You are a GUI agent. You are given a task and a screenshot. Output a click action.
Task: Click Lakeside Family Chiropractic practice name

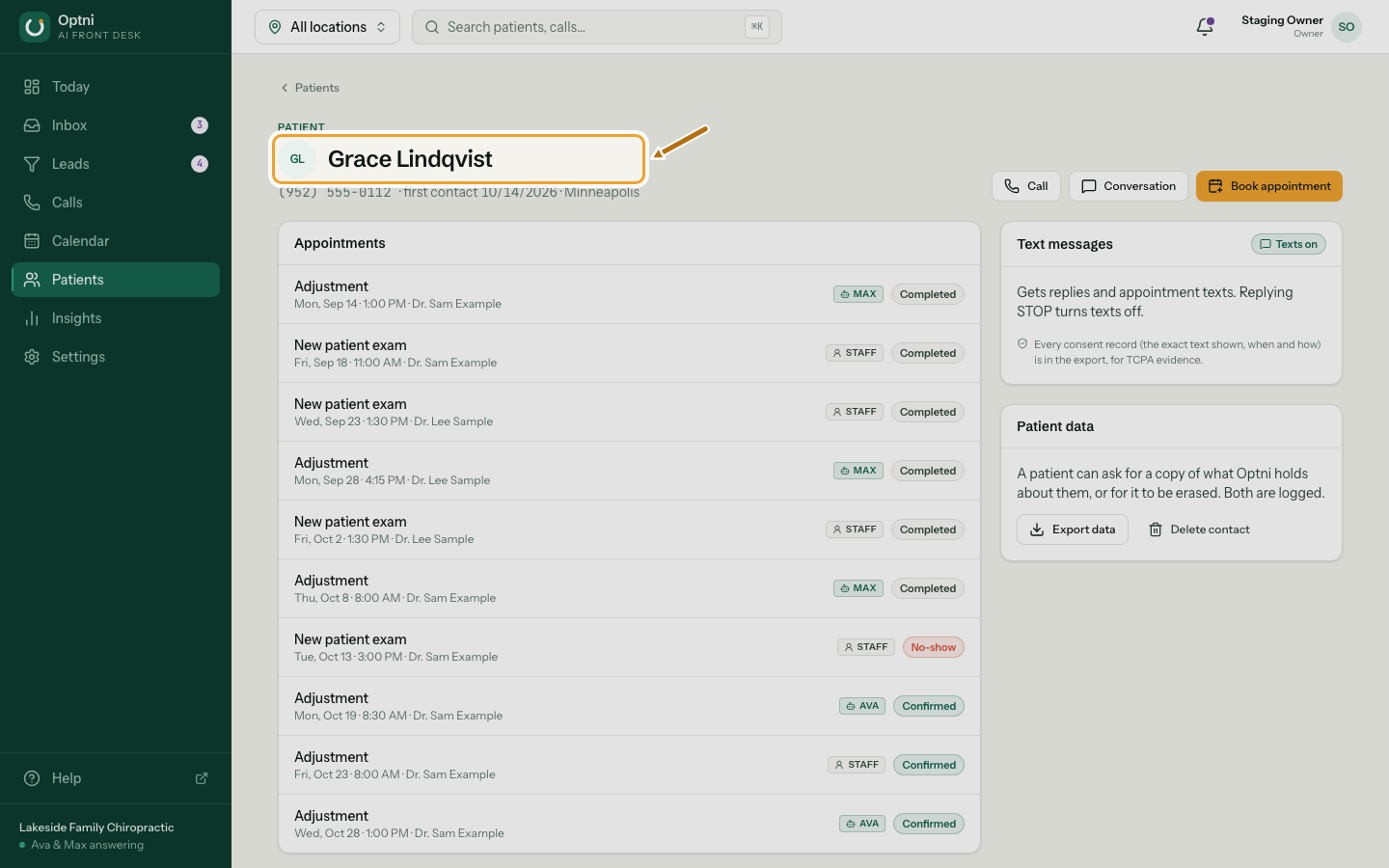click(x=96, y=827)
